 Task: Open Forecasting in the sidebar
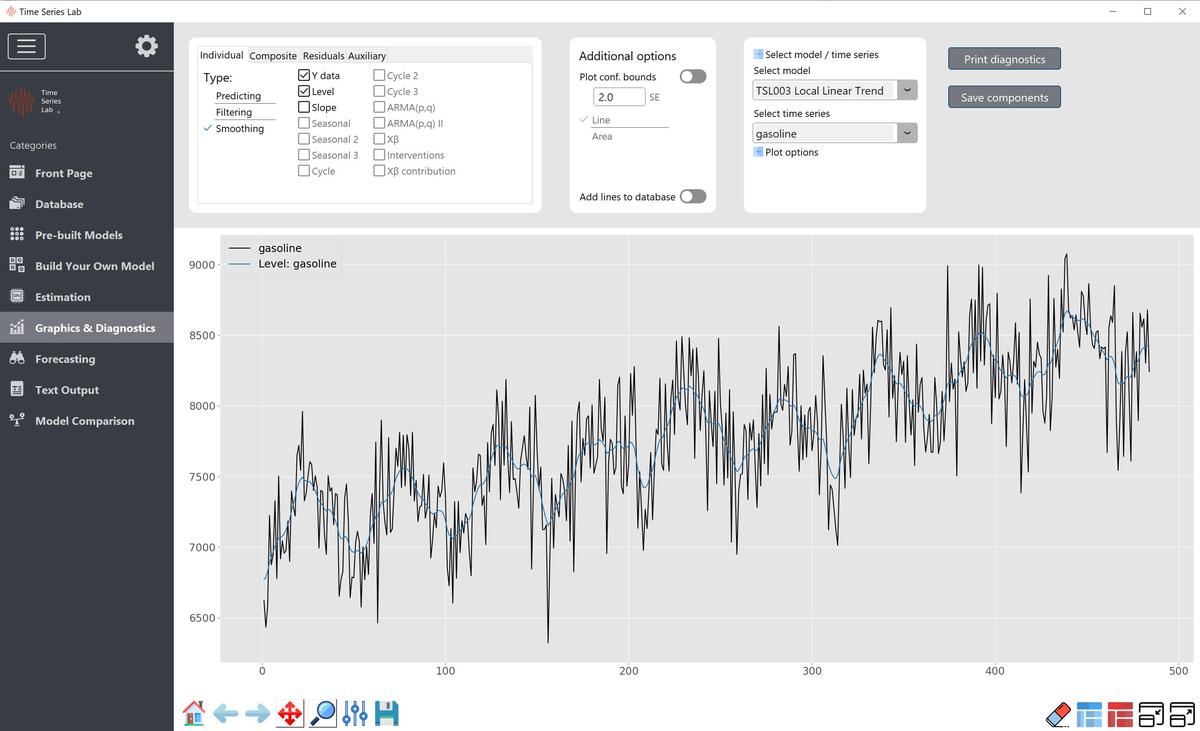tap(65, 359)
